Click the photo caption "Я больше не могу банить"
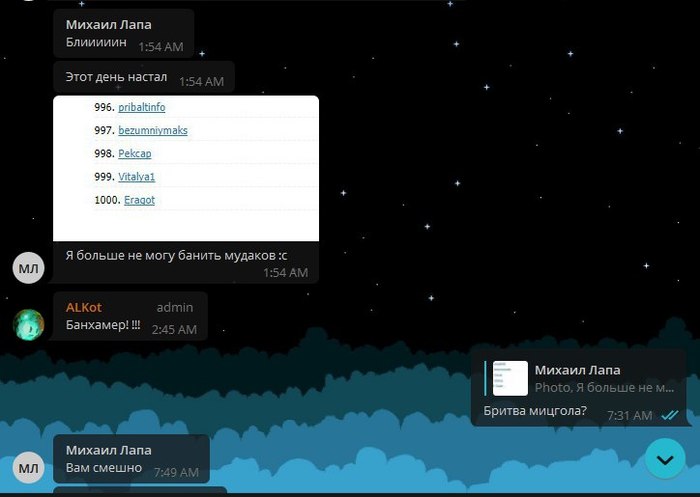 tap(175, 255)
